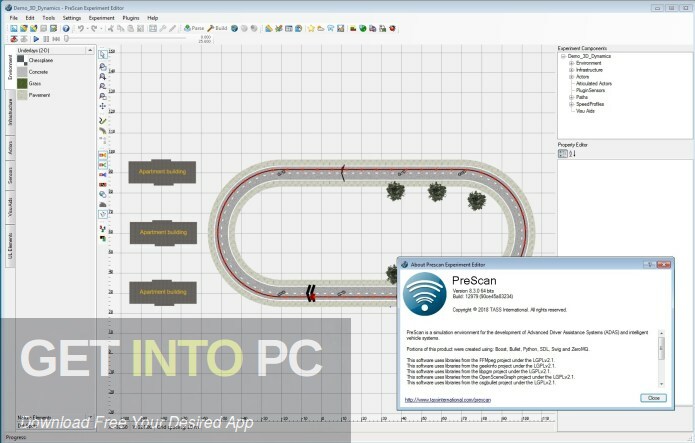Open the File menu

click(14, 18)
